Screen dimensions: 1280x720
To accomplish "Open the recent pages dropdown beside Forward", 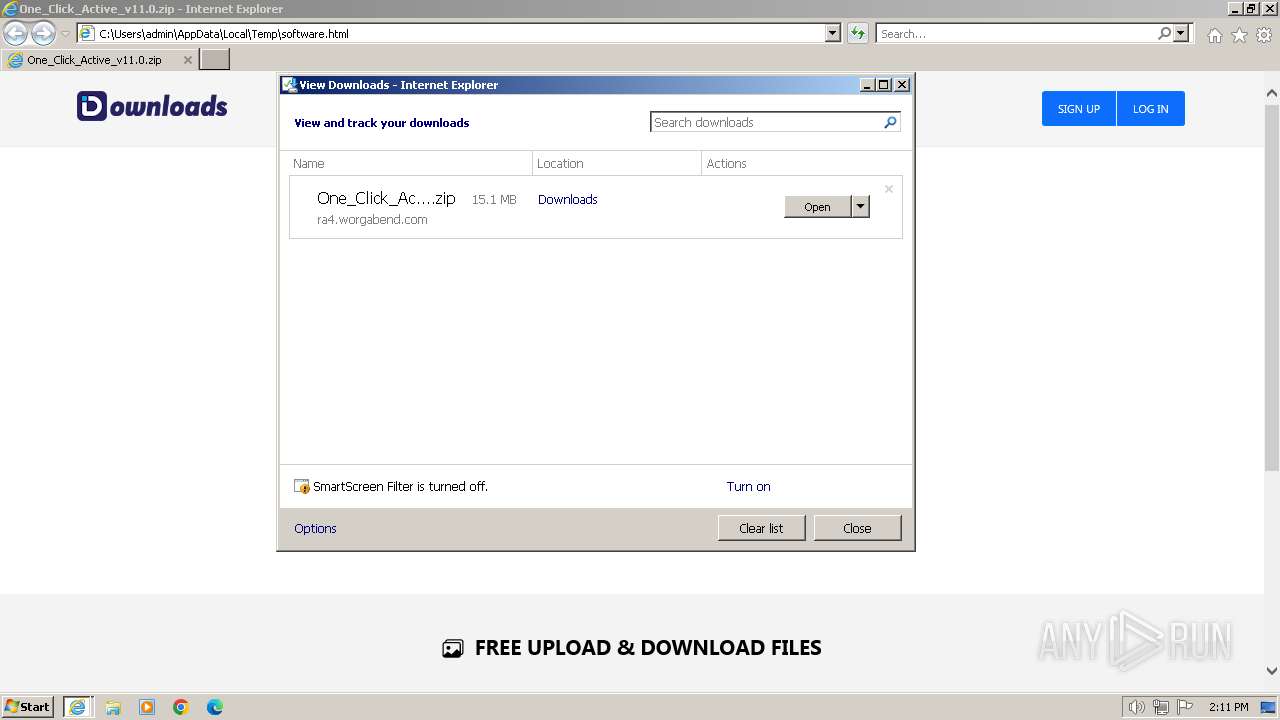I will coord(66,34).
